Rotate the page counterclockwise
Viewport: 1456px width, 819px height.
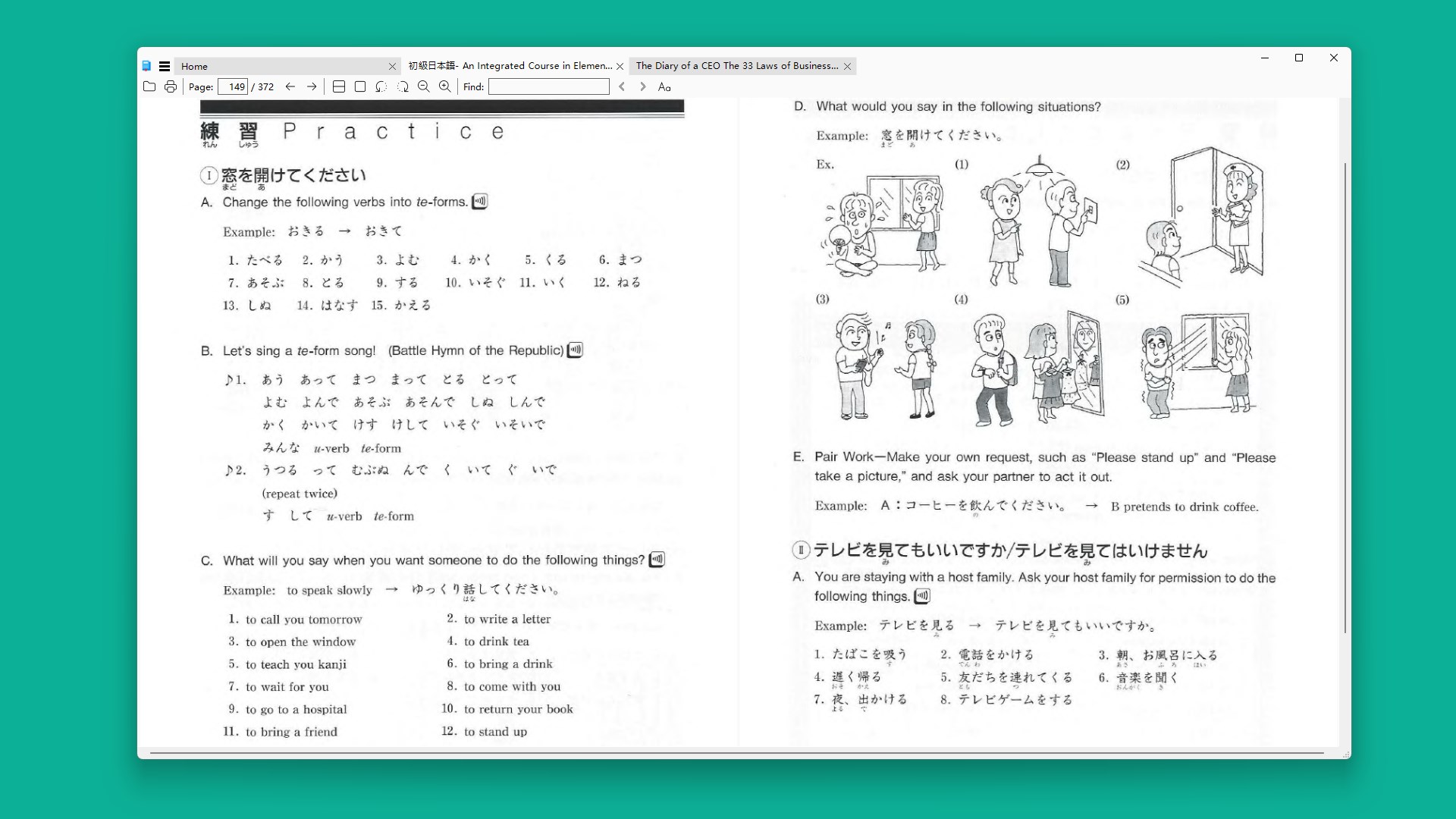(x=380, y=86)
